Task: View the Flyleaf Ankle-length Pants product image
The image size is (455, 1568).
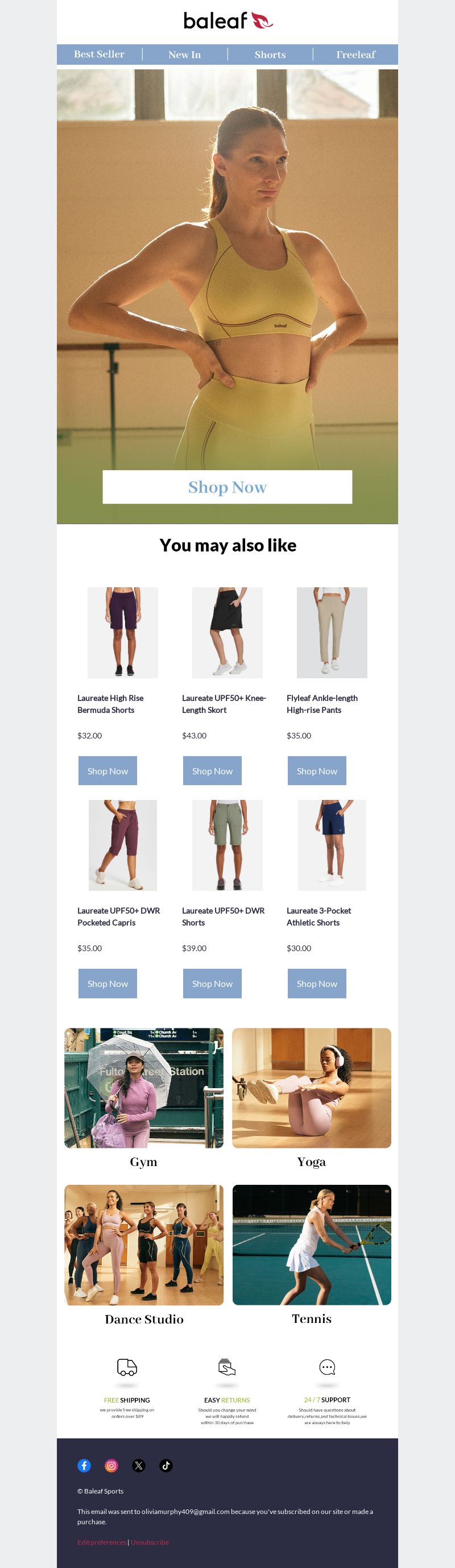Action: (332, 632)
